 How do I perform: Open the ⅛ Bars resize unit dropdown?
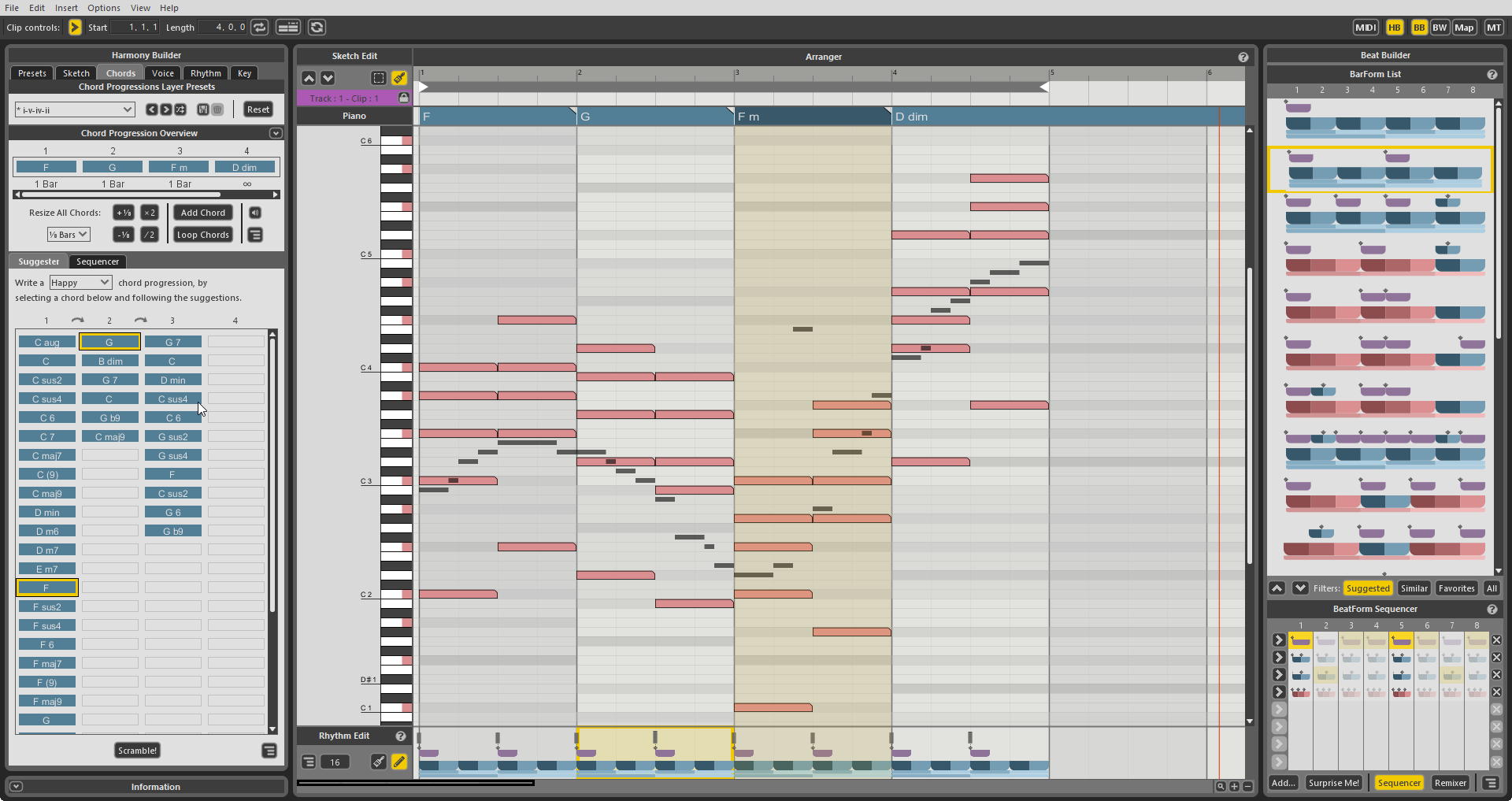coord(69,235)
